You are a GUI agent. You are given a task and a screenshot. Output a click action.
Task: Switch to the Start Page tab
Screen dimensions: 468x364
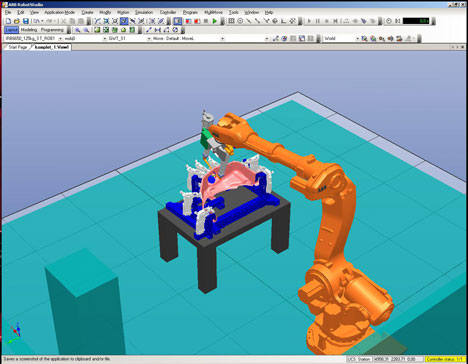pyautogui.click(x=18, y=47)
